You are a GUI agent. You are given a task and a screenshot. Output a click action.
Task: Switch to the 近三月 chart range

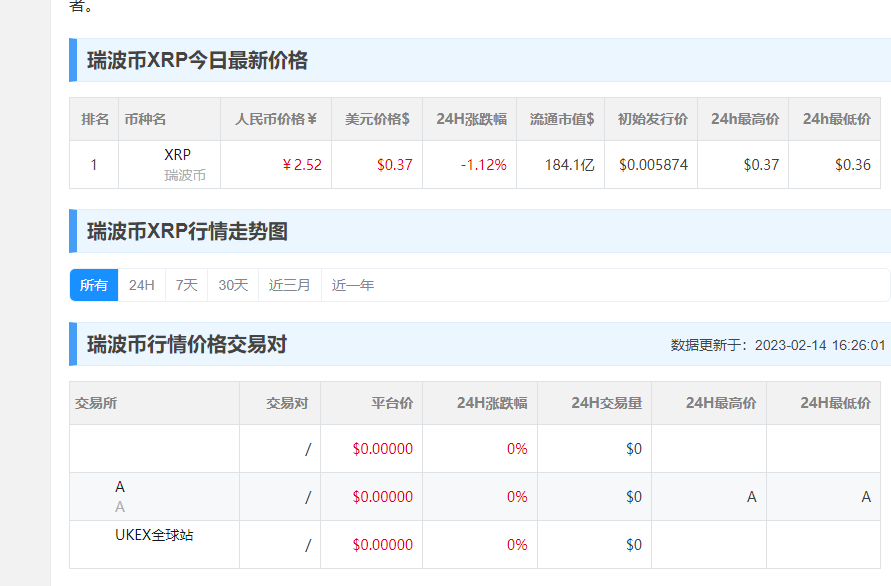click(288, 285)
